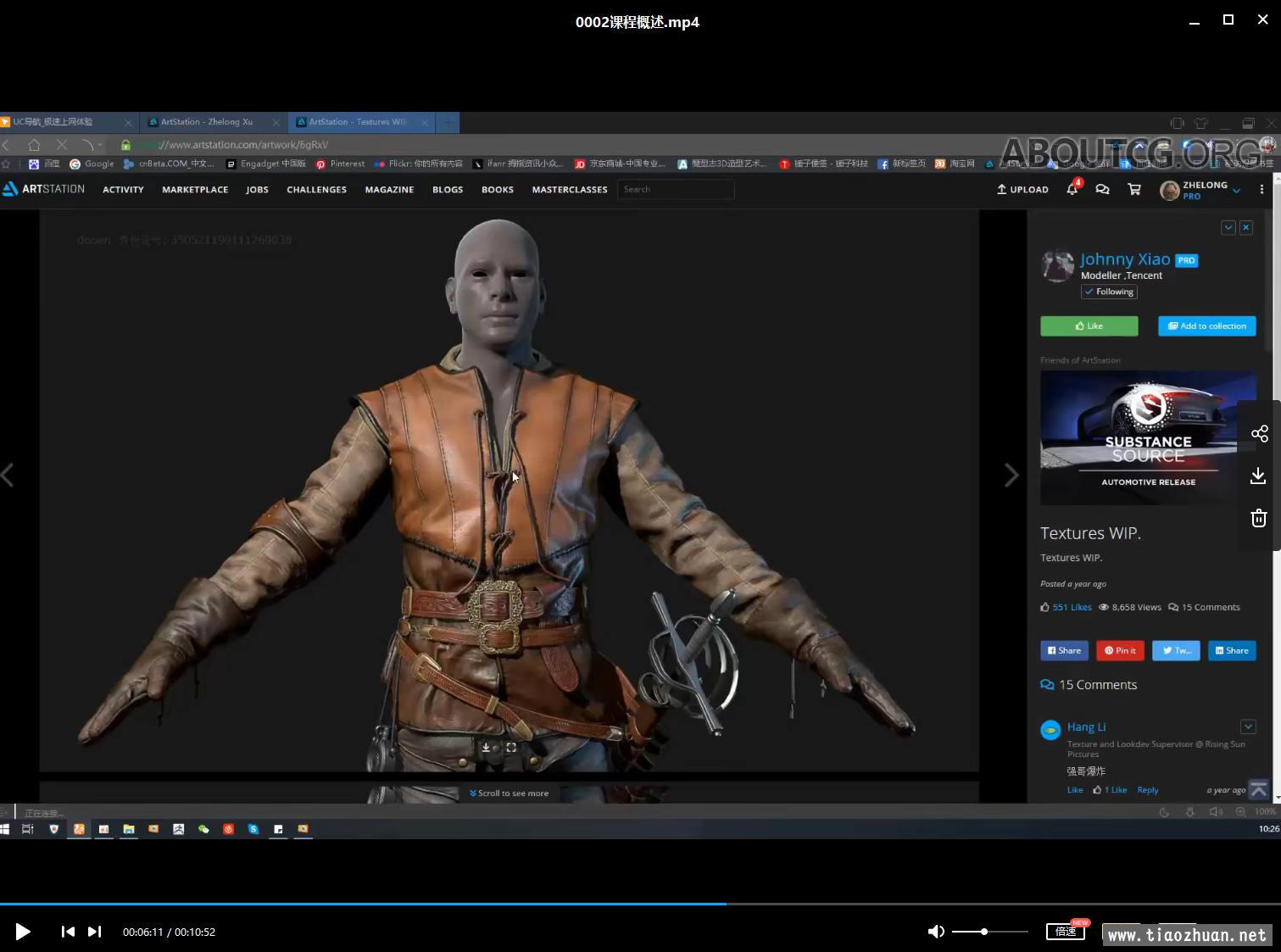Open the MASTERCLASSES menu item
This screenshot has width=1281, height=952.
coord(570,190)
